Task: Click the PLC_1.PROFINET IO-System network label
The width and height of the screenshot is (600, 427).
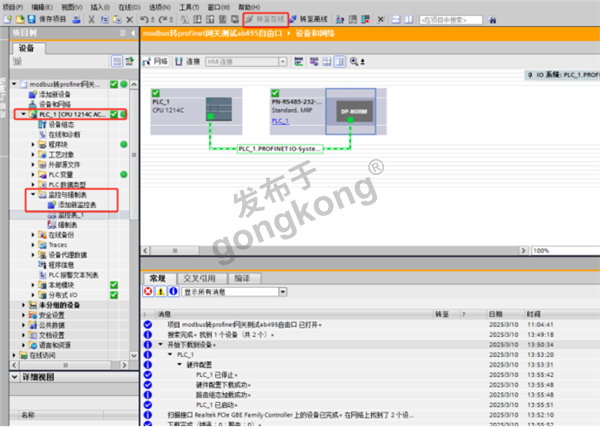Action: point(280,148)
